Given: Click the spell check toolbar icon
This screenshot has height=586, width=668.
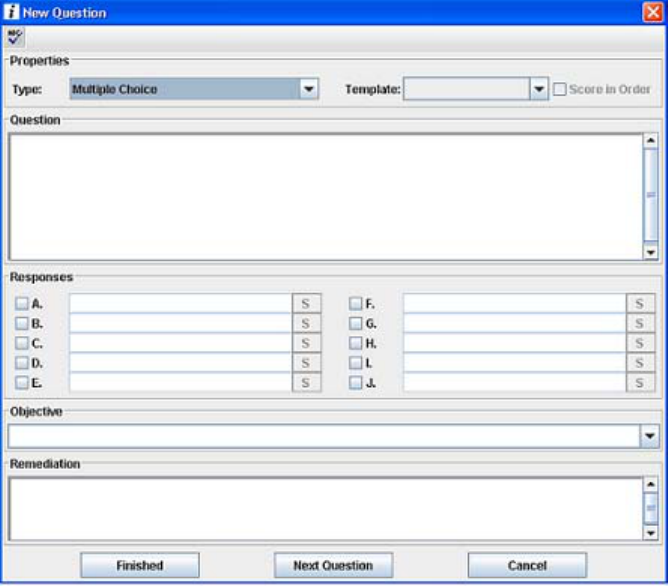Looking at the screenshot, I should (15, 37).
